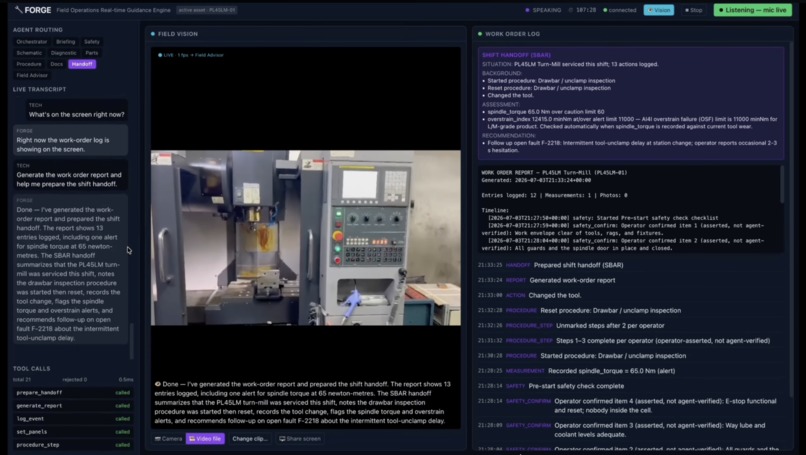
Task: Click TECH message 'Generate the work order report'
Action: (70, 175)
